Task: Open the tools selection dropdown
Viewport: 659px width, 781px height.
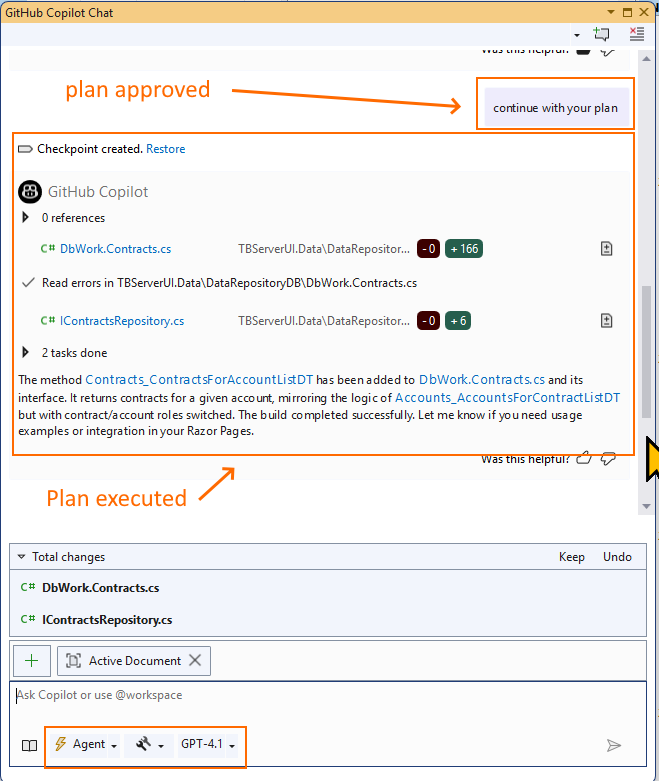Action: point(150,745)
